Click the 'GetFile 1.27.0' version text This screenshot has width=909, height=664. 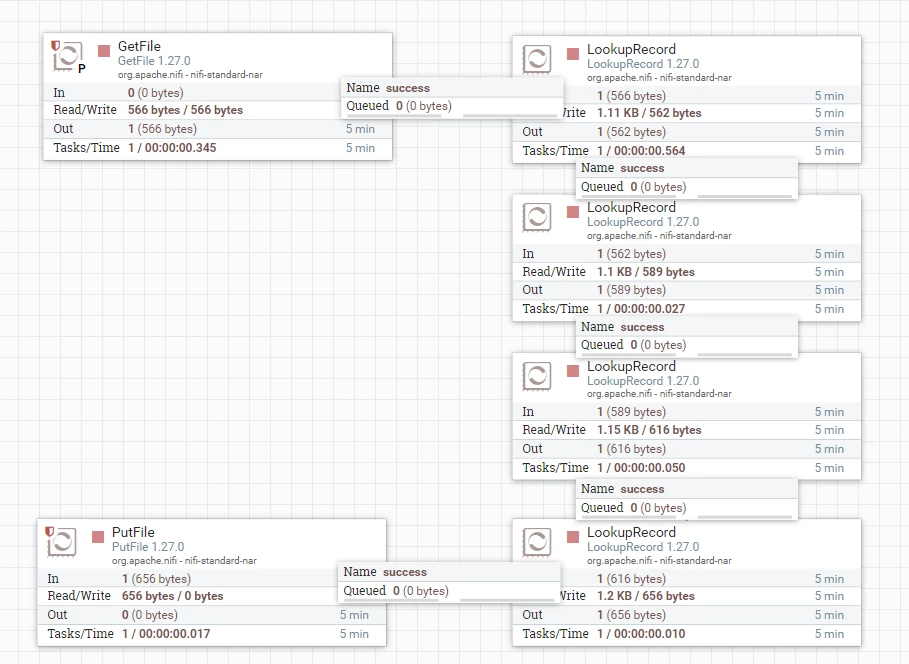pos(154,61)
